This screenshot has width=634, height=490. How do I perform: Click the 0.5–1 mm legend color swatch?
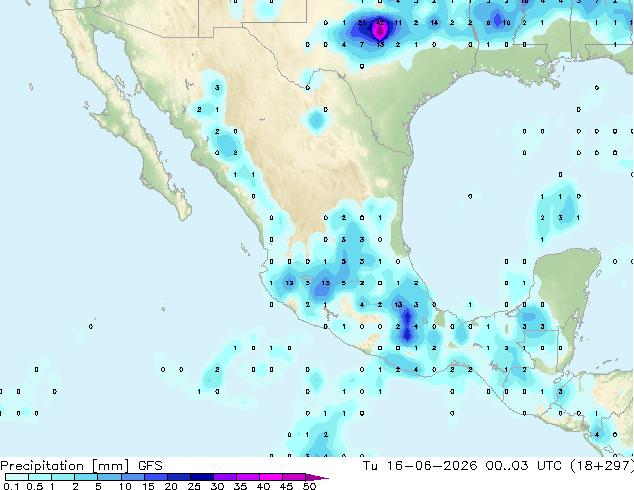[40, 477]
